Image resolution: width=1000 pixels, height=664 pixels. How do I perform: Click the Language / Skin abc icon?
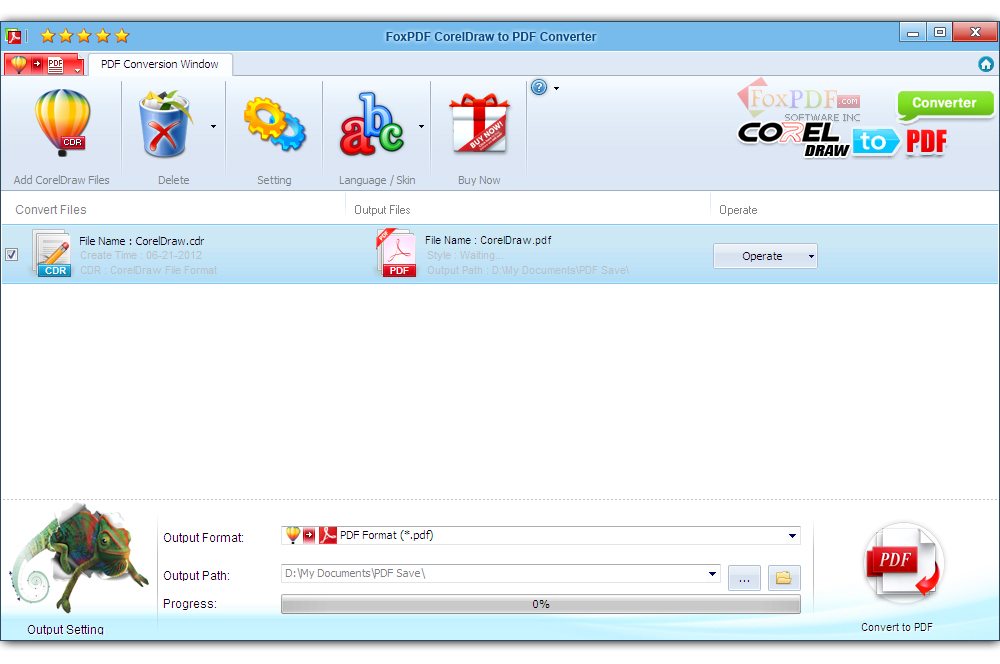click(x=372, y=124)
